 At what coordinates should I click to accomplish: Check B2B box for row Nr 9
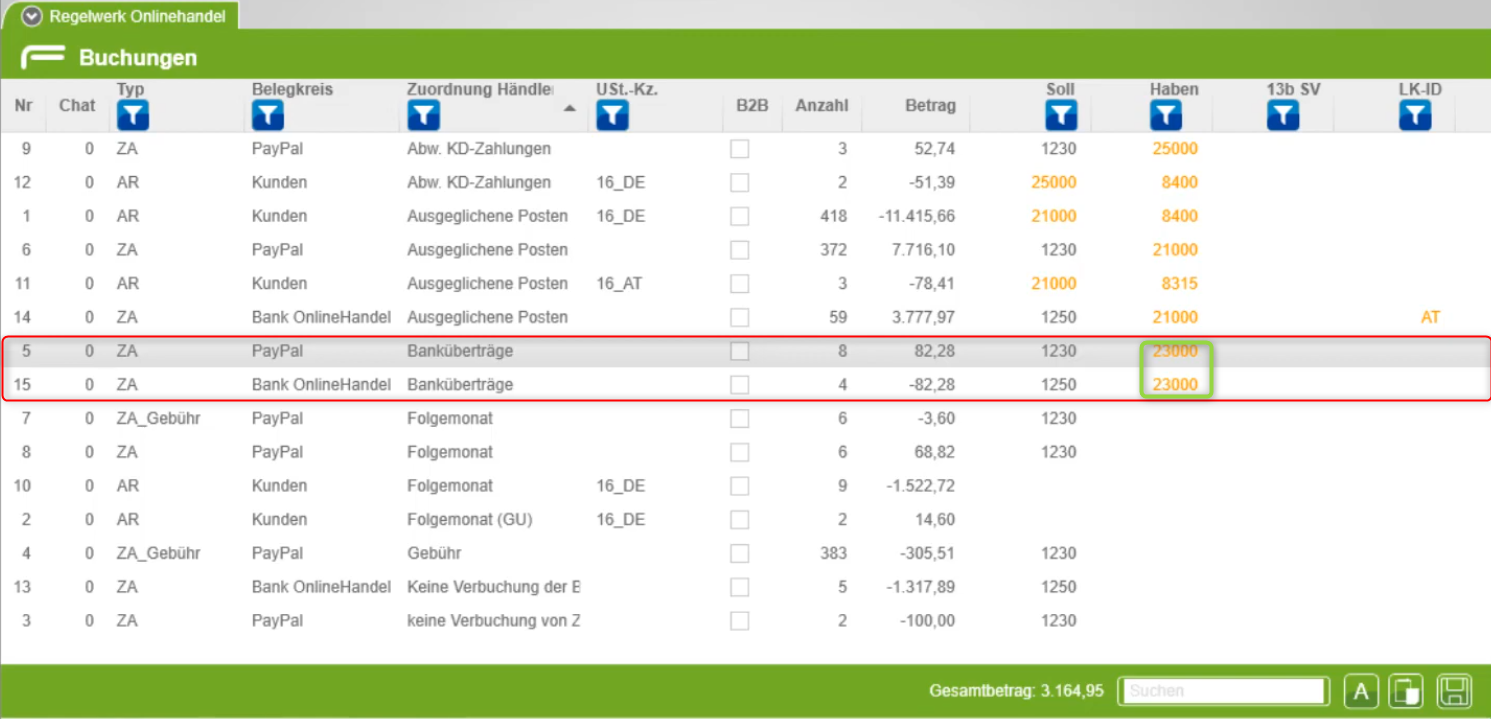pyautogui.click(x=739, y=149)
